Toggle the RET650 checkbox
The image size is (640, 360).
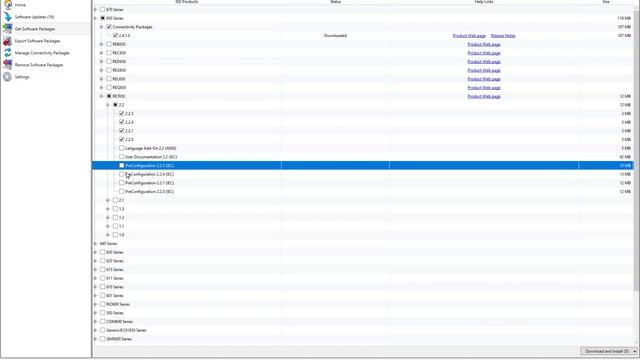(x=109, y=96)
